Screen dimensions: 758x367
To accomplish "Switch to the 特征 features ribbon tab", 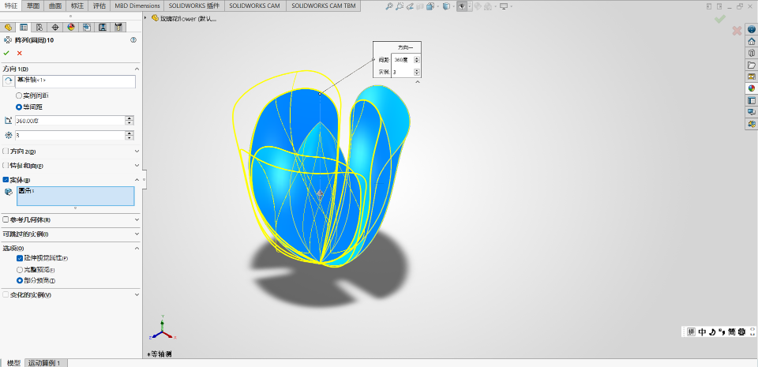I will point(11,6).
